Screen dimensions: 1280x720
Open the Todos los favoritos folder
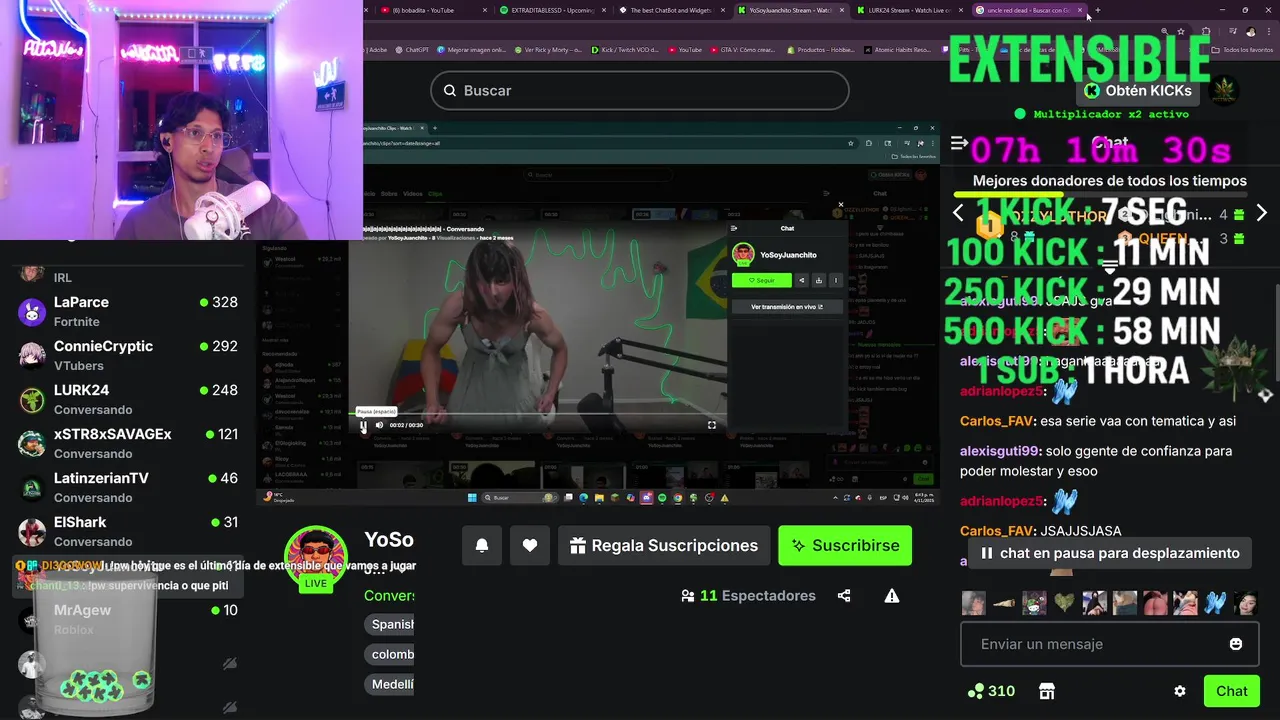point(1244,49)
